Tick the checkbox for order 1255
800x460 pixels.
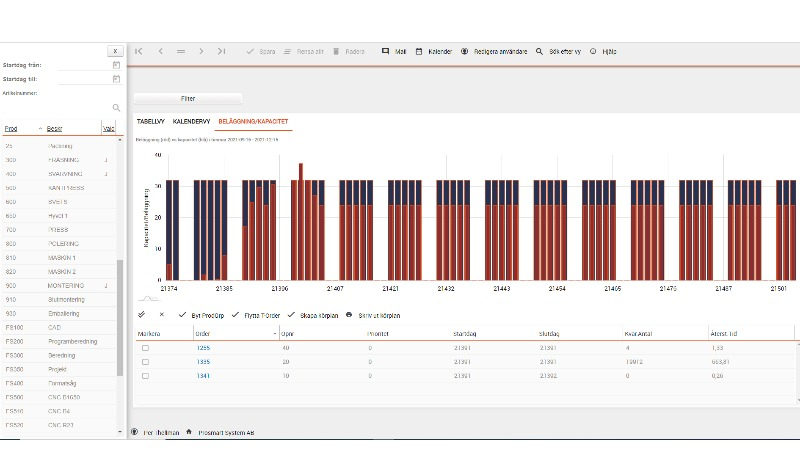145,348
